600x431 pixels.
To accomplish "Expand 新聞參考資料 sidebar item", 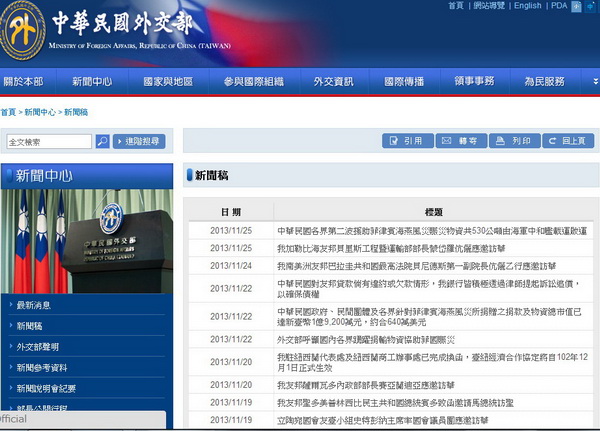I will (40, 368).
